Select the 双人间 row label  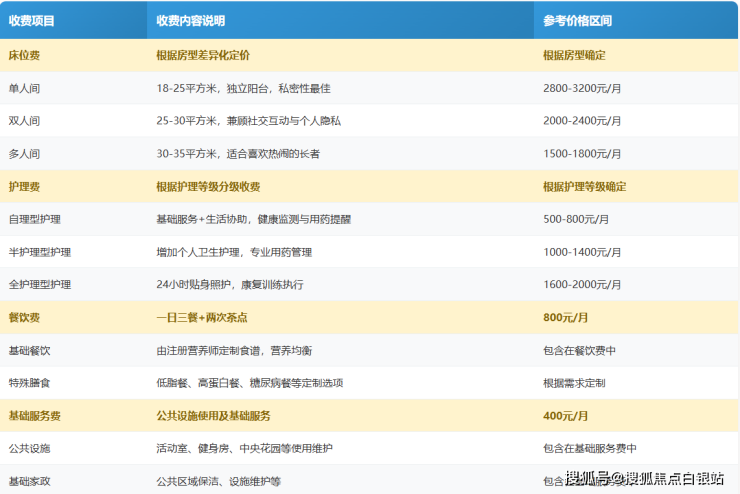[x=24, y=121]
